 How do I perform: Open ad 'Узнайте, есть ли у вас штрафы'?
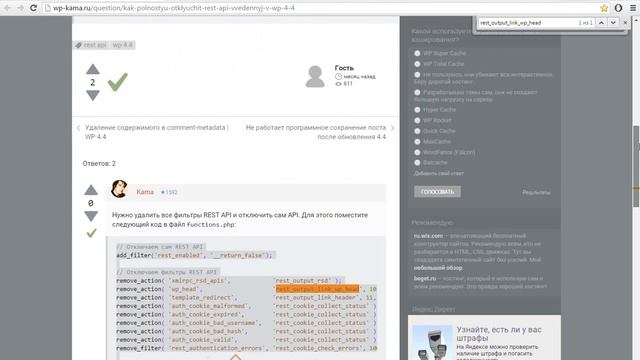coord(499,333)
